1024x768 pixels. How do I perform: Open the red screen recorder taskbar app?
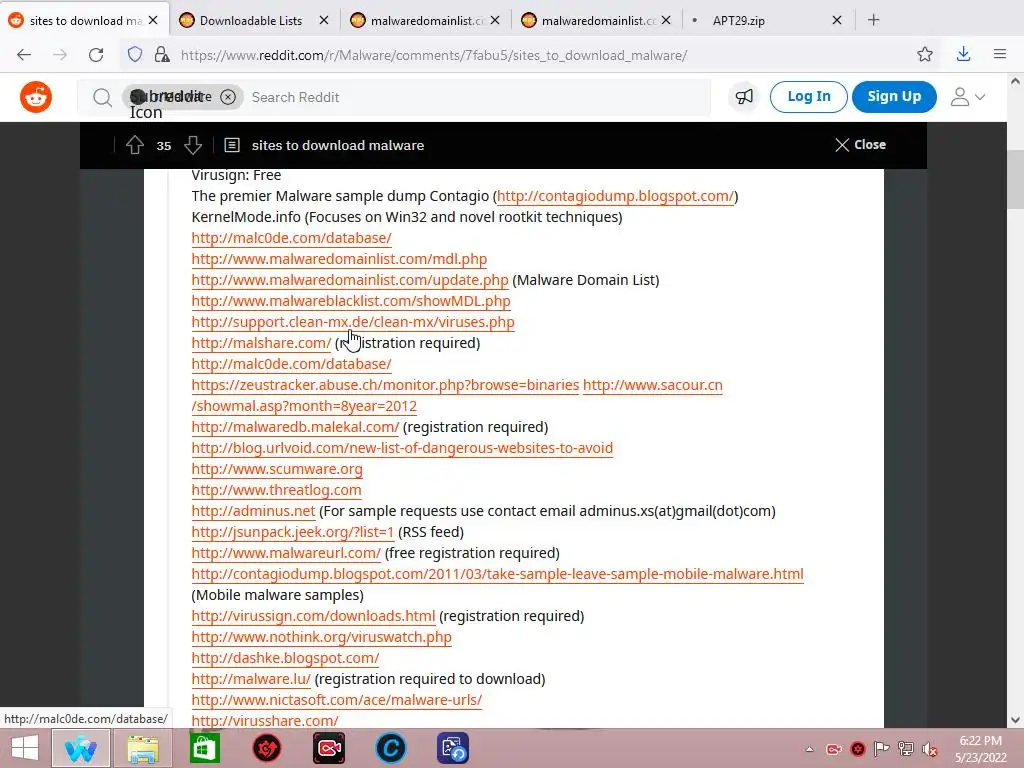[x=329, y=748]
